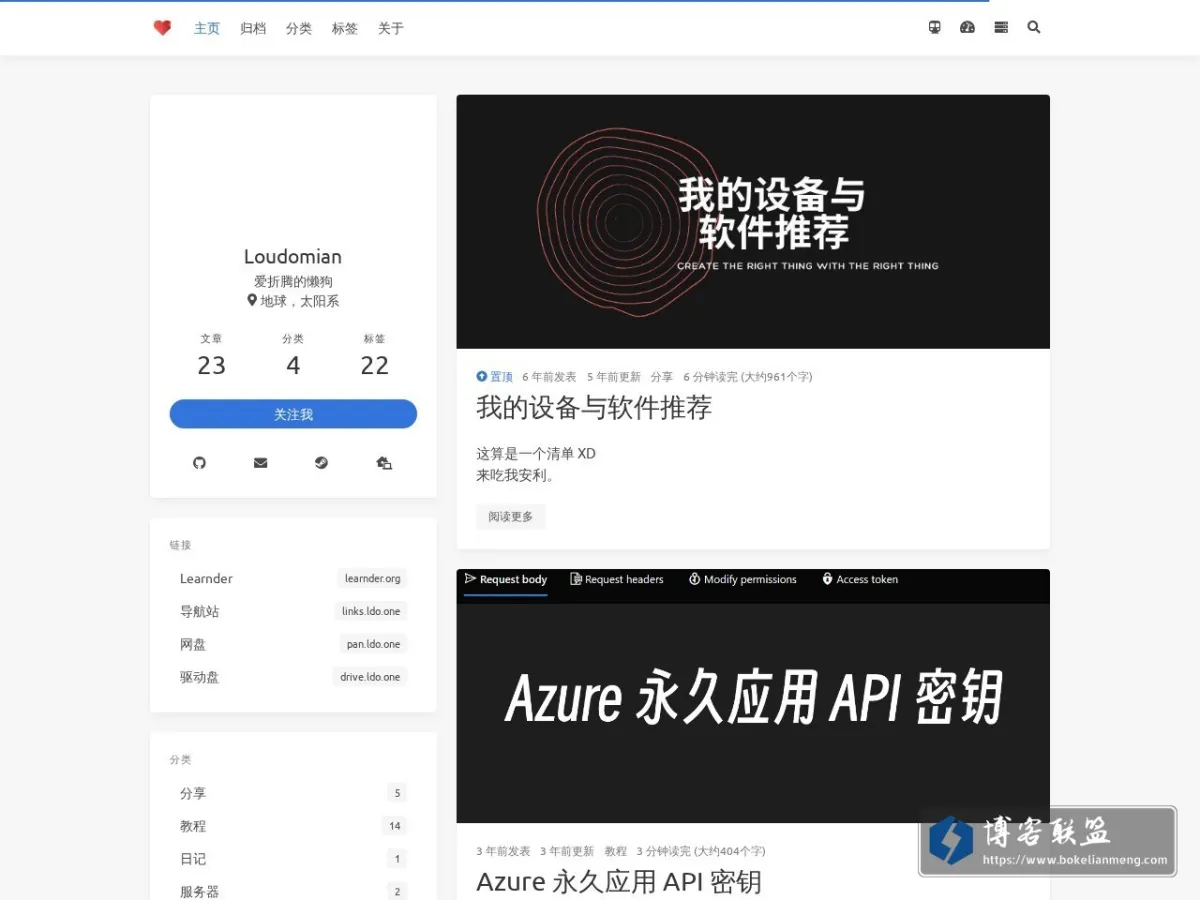The image size is (1200, 900).
Task: Click 教程 category in Azure post's meta
Action: coord(616,851)
